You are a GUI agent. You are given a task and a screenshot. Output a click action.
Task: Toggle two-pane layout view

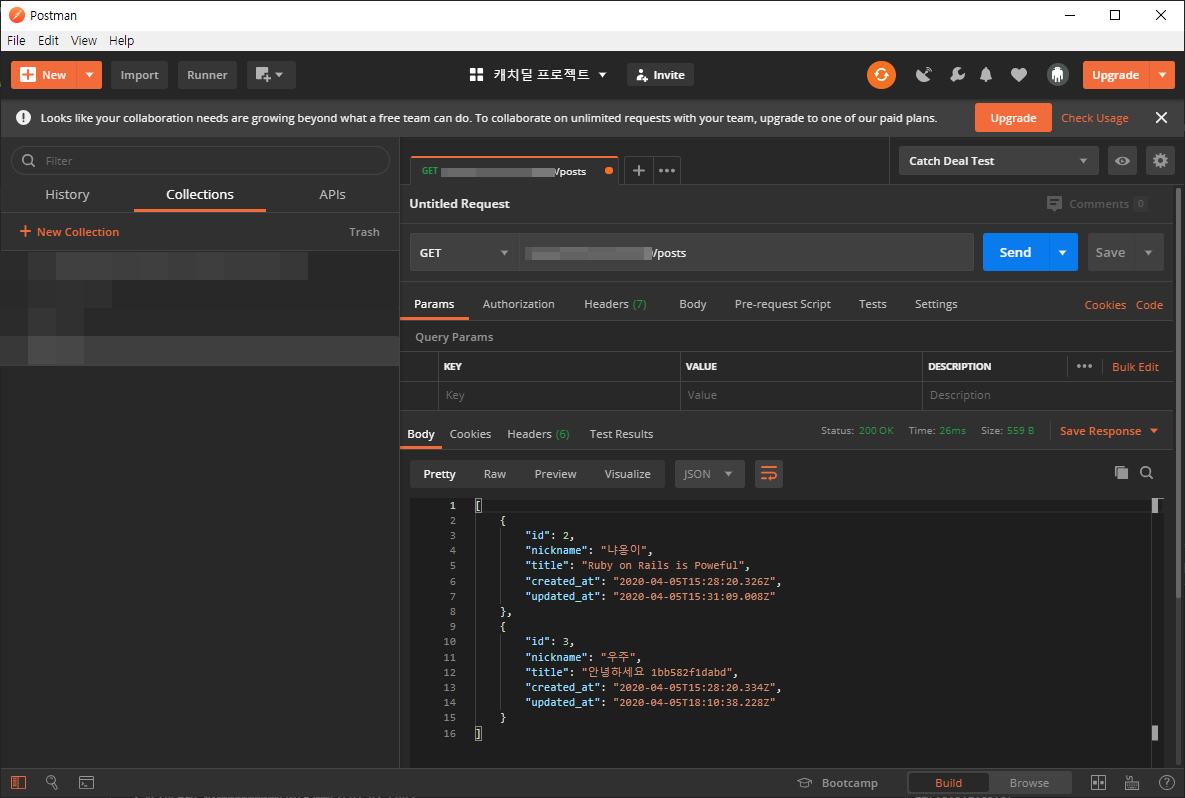(1098, 782)
